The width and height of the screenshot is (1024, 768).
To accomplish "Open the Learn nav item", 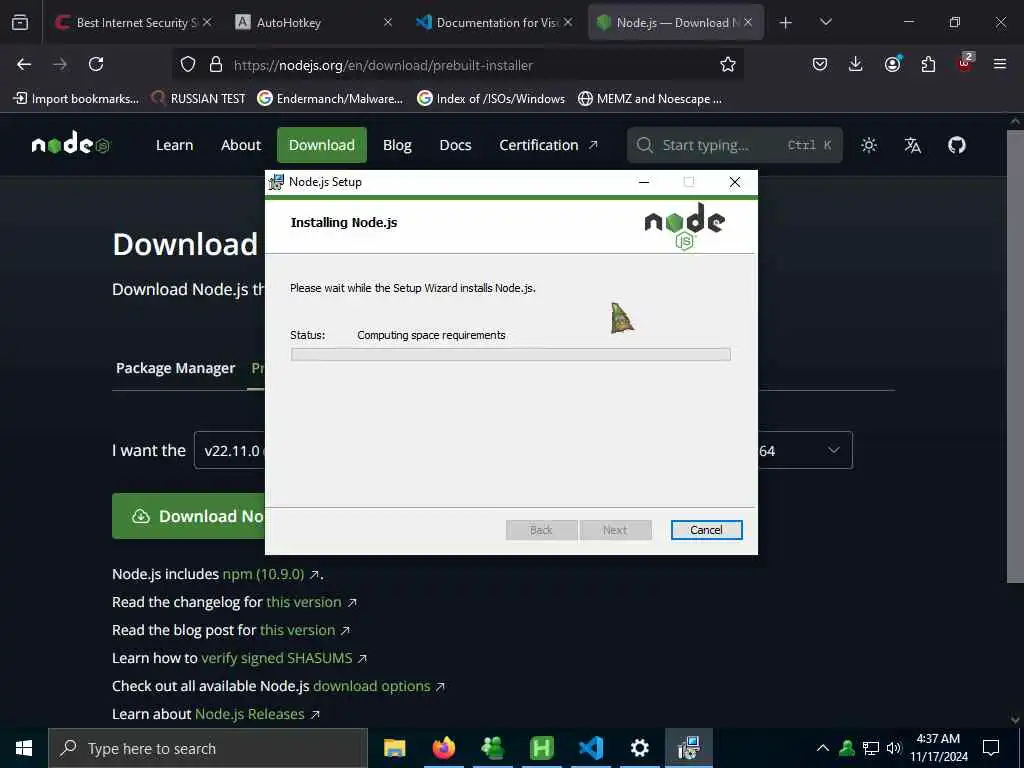I will pos(174,145).
